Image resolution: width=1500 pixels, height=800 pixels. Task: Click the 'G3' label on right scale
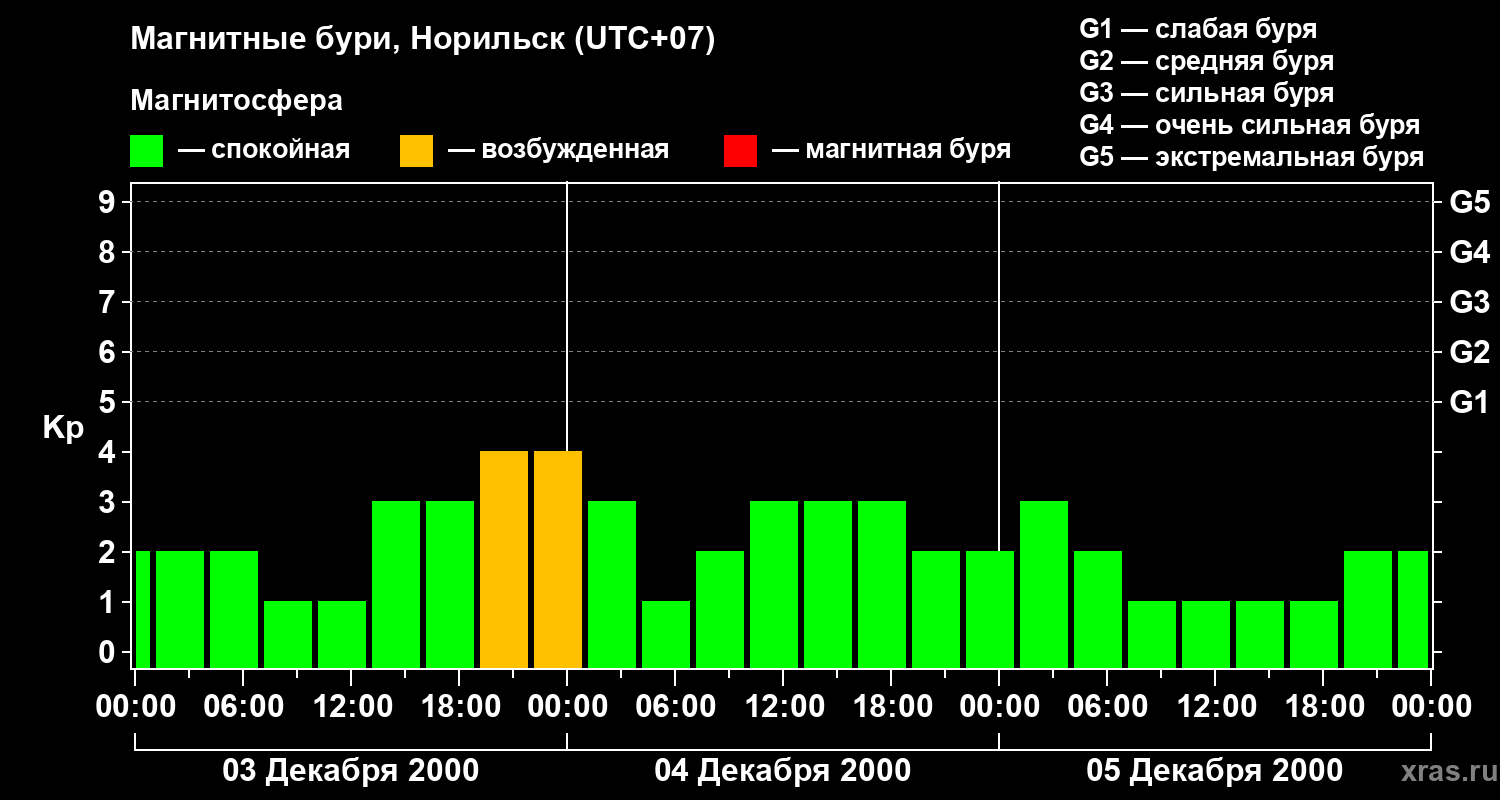click(x=1469, y=302)
